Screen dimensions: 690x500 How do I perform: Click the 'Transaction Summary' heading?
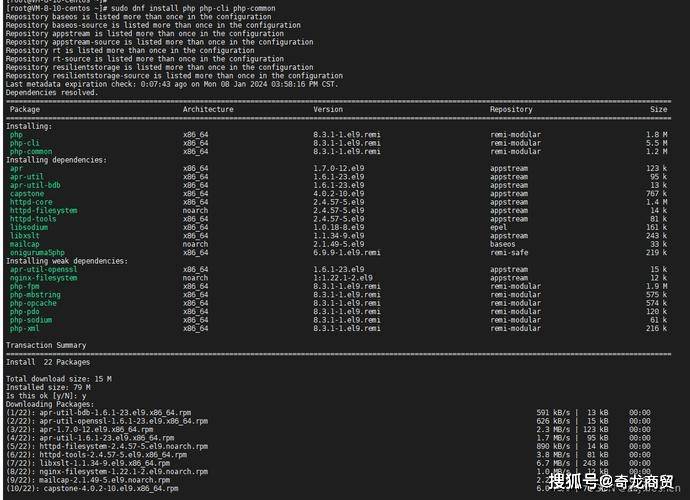(x=46, y=345)
